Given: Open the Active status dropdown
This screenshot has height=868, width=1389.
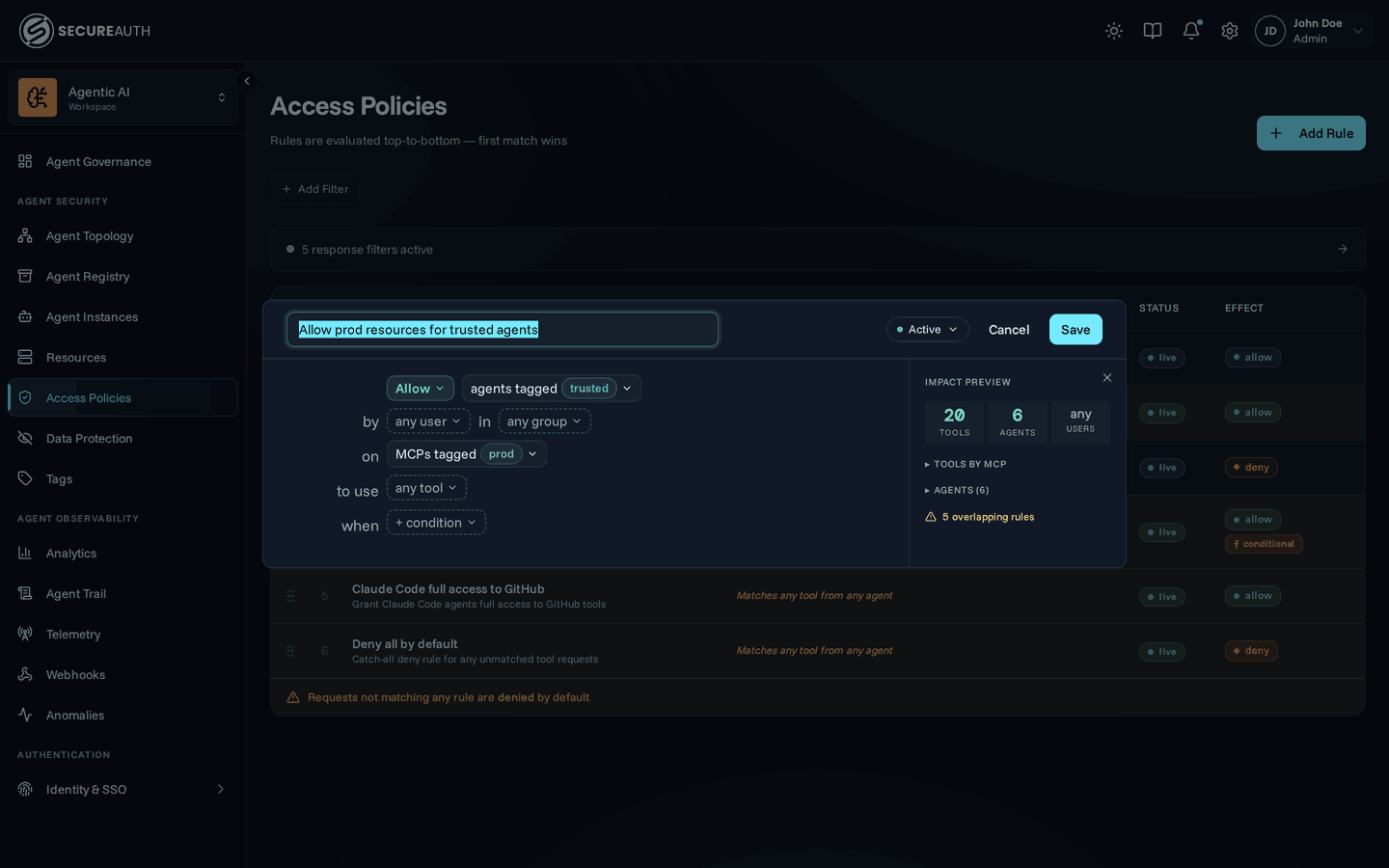Looking at the screenshot, I should [928, 330].
